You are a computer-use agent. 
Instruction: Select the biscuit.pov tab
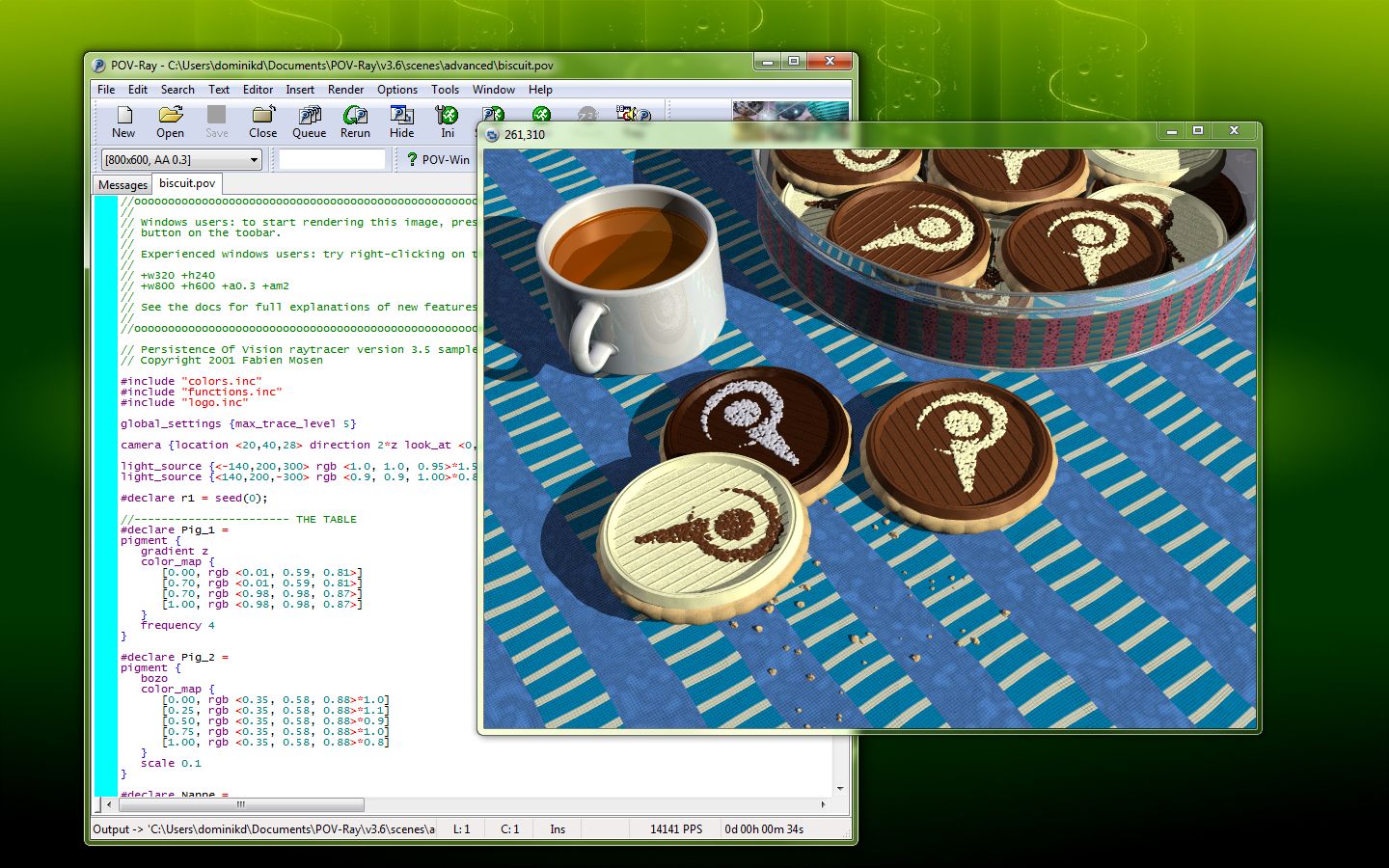point(187,183)
